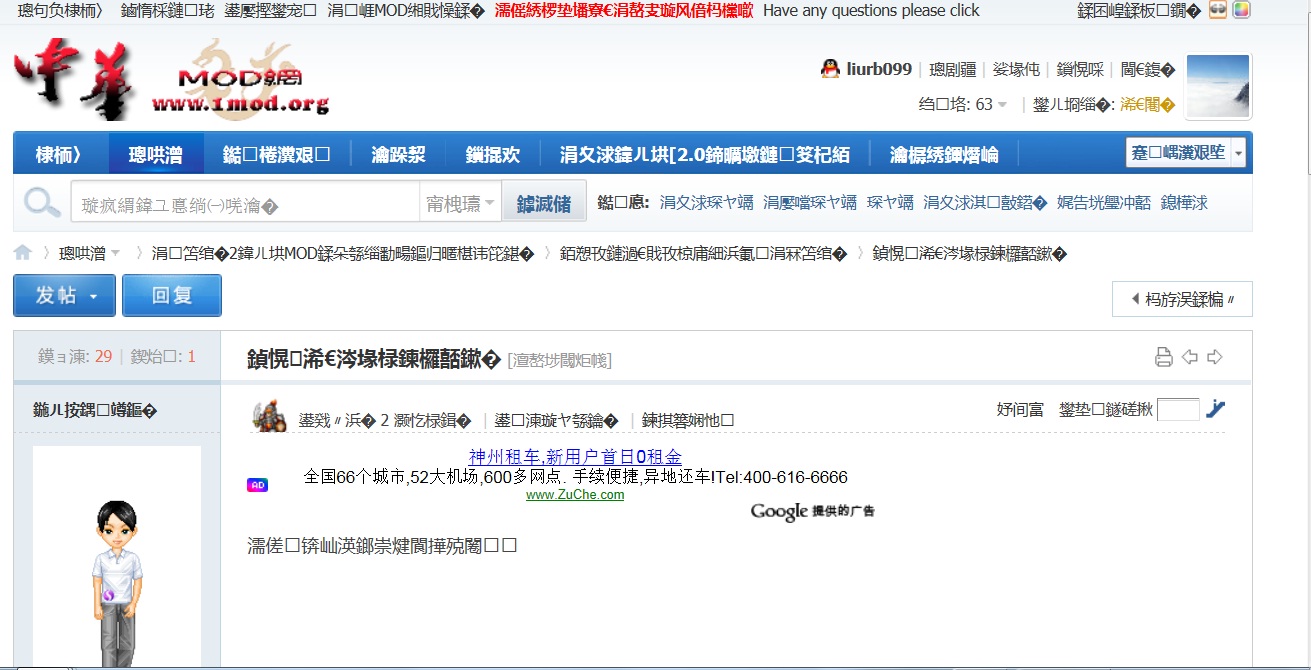Open the search type dropdown in search bar
This screenshot has height=670, width=1311.
460,203
